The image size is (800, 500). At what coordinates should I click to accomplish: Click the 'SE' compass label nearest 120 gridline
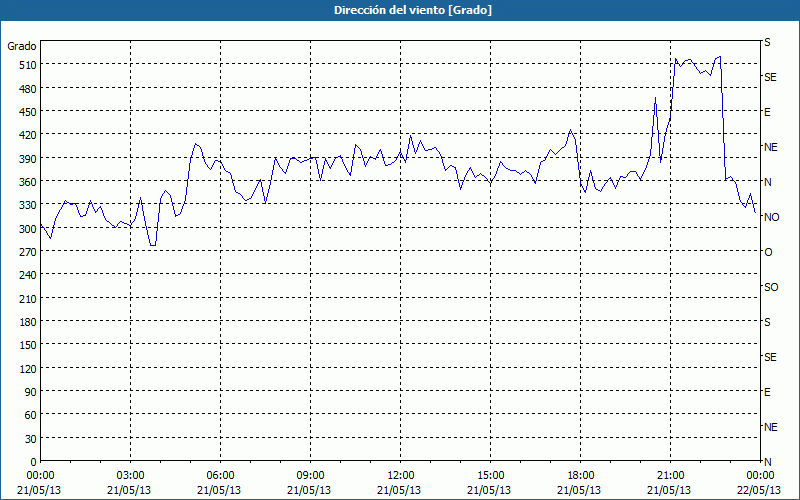(770, 358)
